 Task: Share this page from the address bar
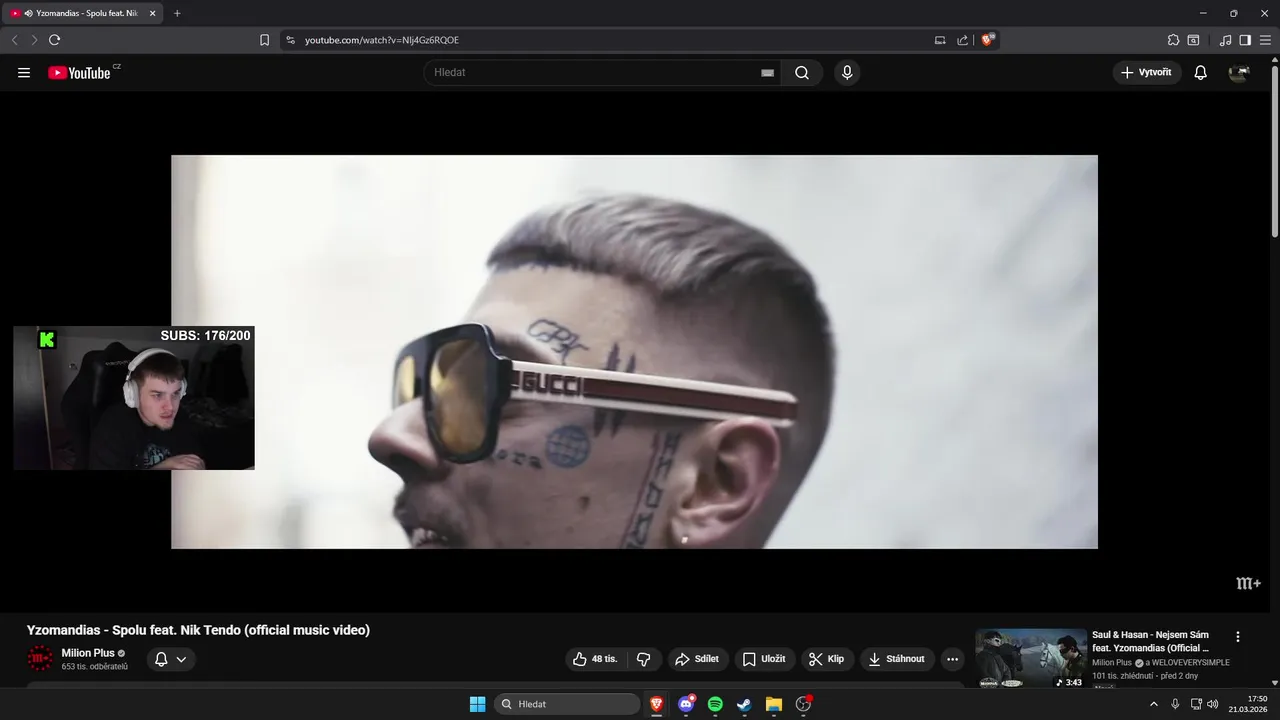(x=962, y=40)
